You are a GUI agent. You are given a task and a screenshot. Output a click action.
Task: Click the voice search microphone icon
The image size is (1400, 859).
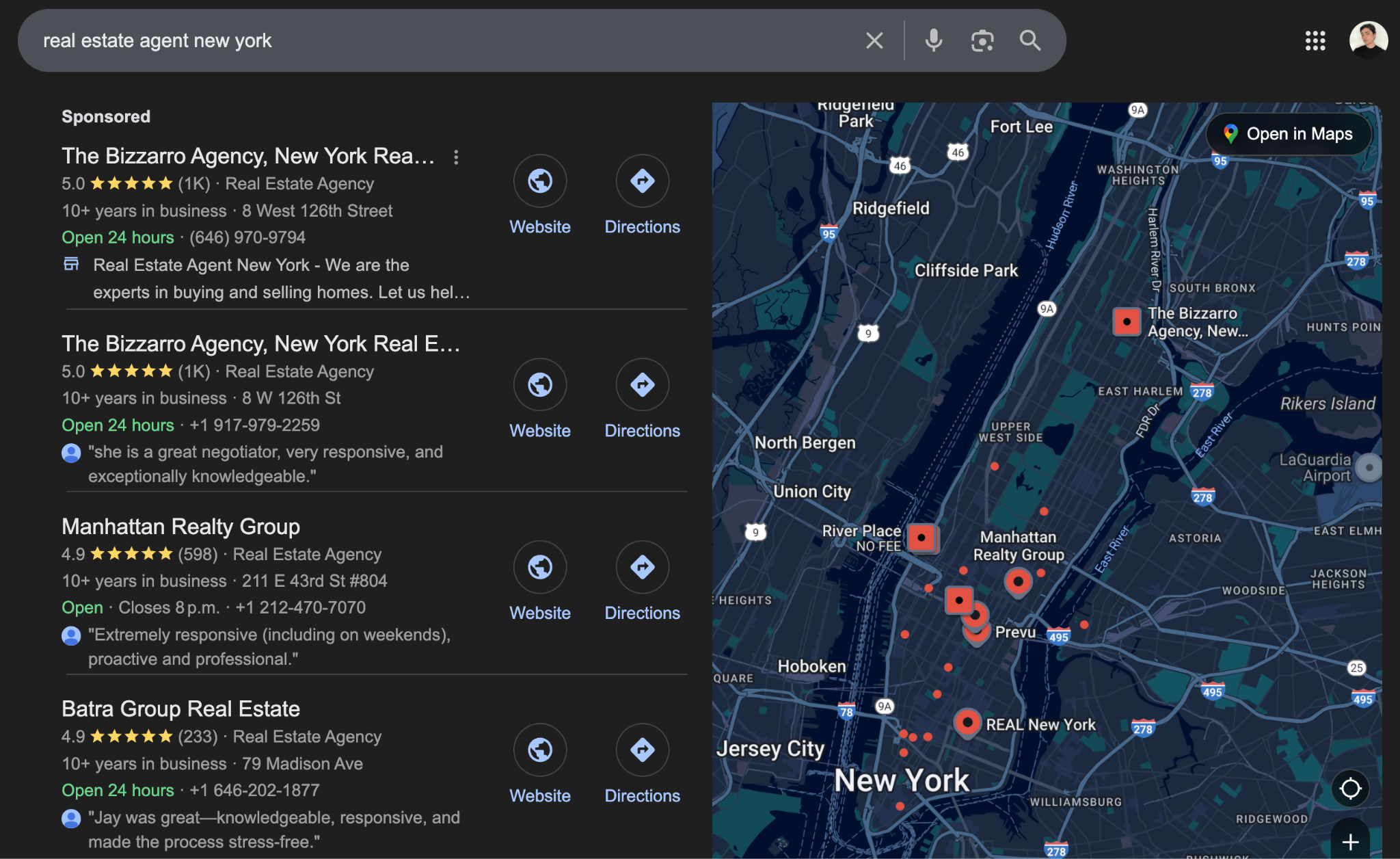tap(933, 41)
